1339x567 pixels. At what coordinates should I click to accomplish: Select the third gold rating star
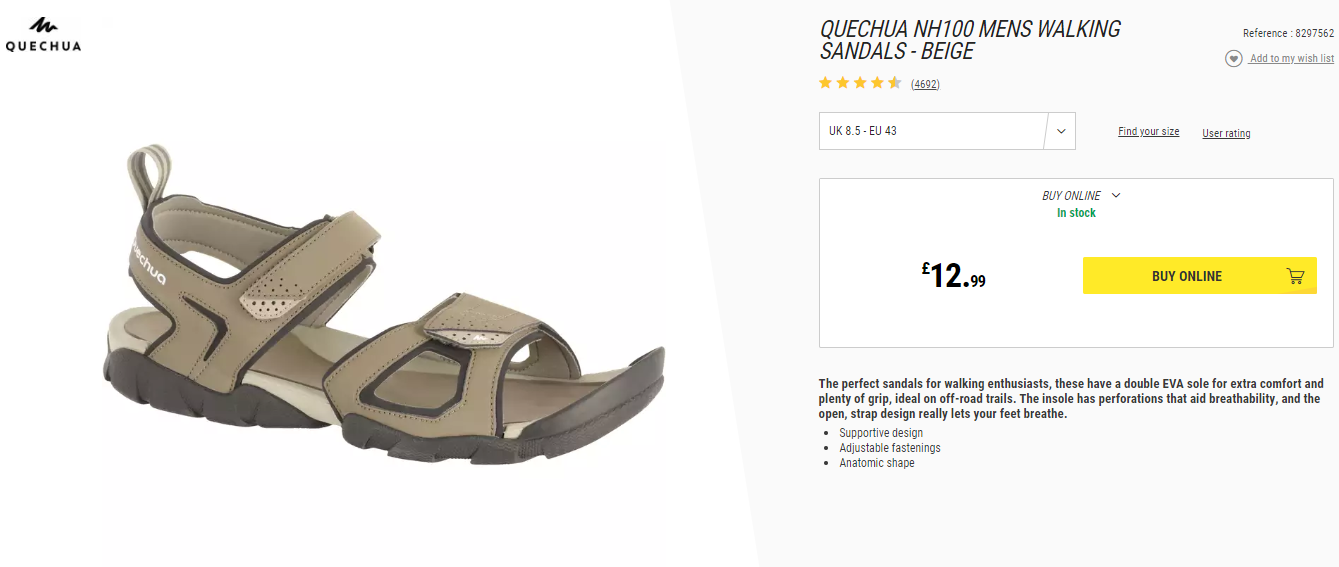(x=860, y=83)
